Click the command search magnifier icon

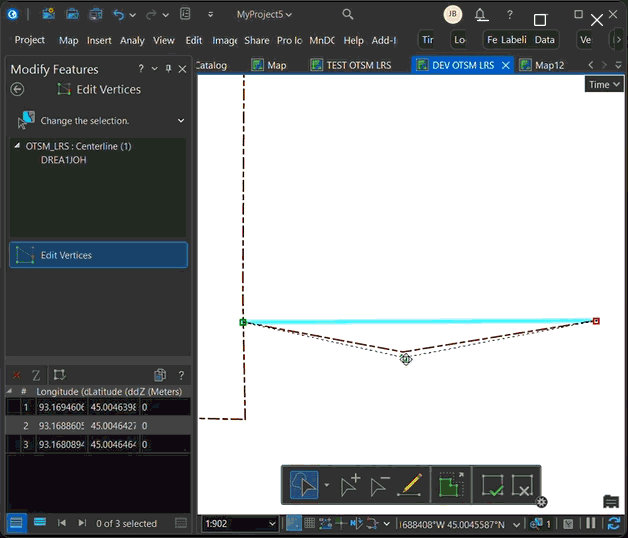(348, 14)
